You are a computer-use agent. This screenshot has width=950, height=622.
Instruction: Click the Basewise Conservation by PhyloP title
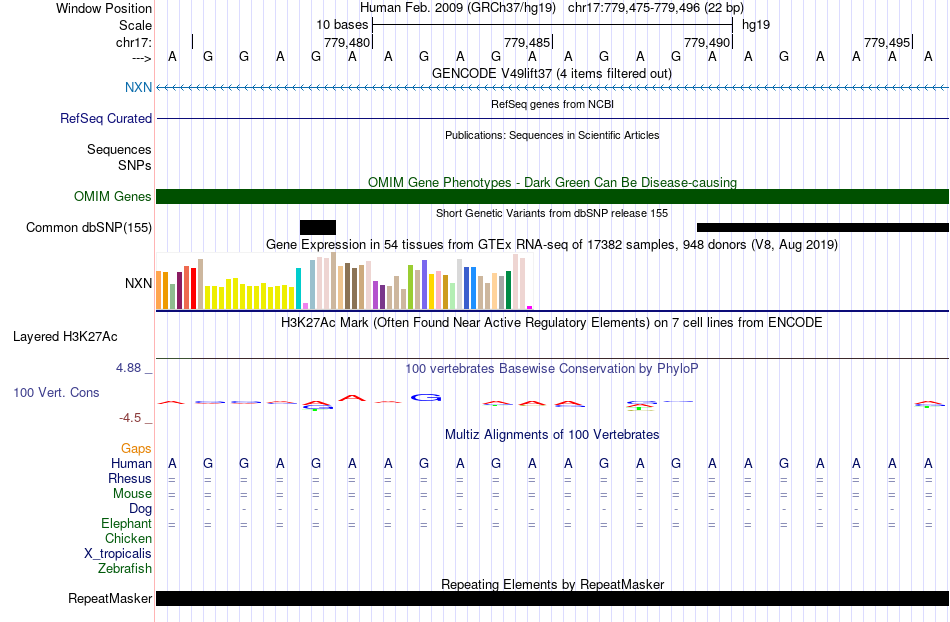point(552,368)
